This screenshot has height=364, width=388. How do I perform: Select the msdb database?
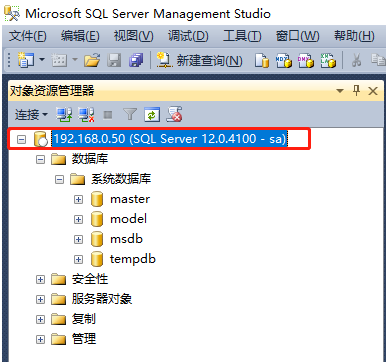pos(126,239)
